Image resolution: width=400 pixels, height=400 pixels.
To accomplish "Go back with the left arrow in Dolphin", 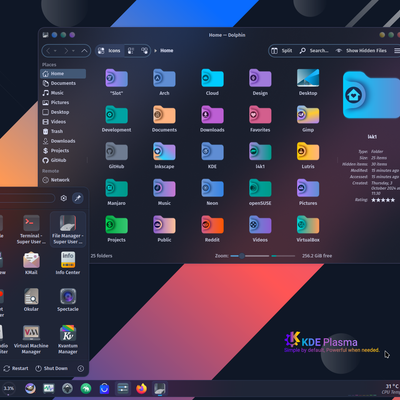I will point(48,51).
